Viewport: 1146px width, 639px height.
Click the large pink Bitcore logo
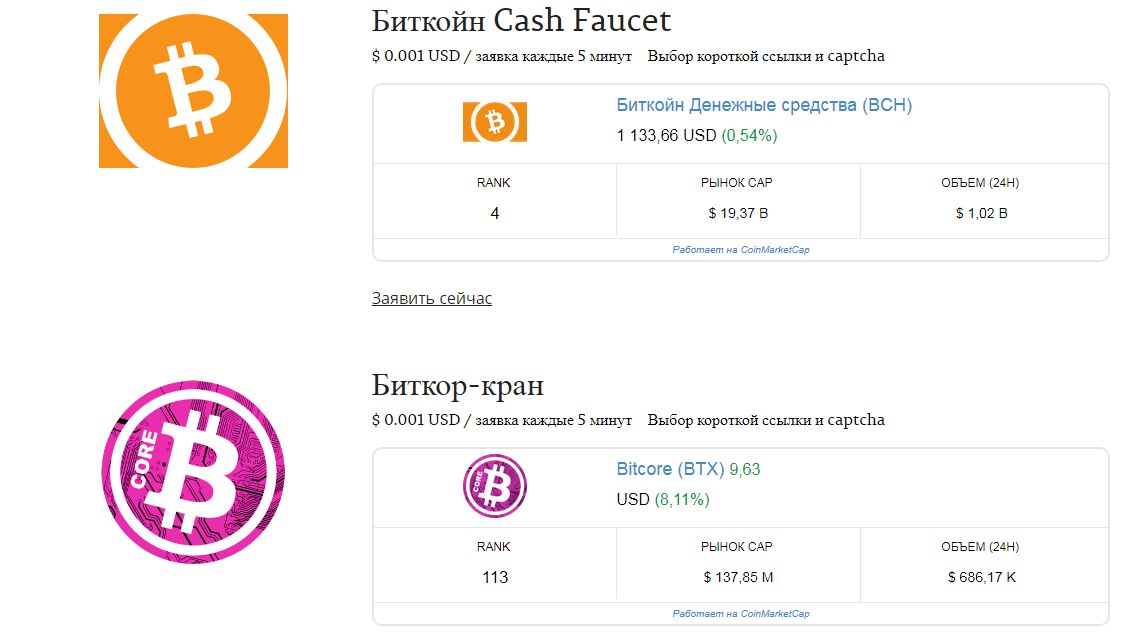pyautogui.click(x=193, y=472)
